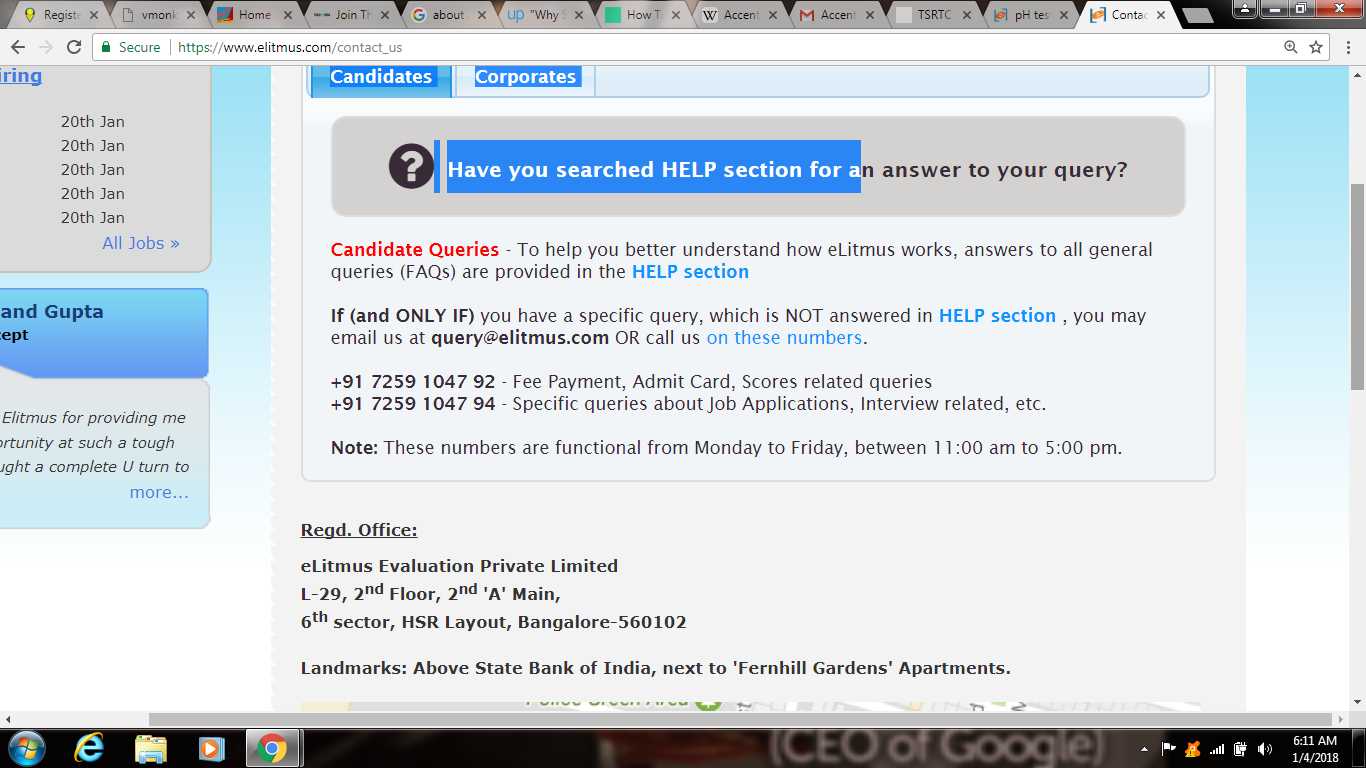Open the TSRTC browser tab
This screenshot has width=1366, height=768.
pos(933,15)
